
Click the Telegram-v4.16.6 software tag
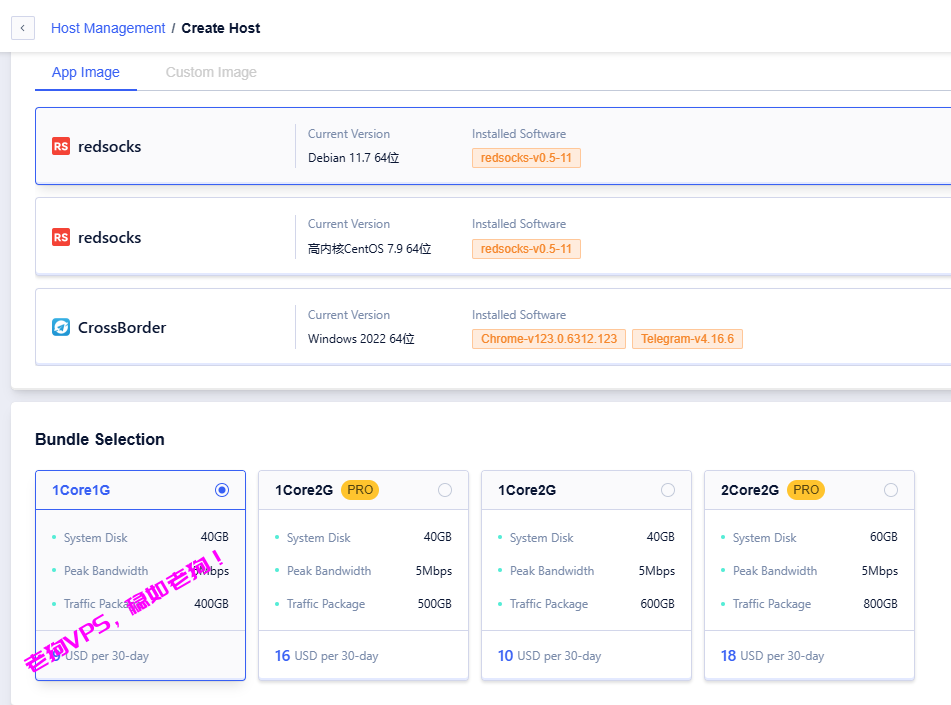687,339
